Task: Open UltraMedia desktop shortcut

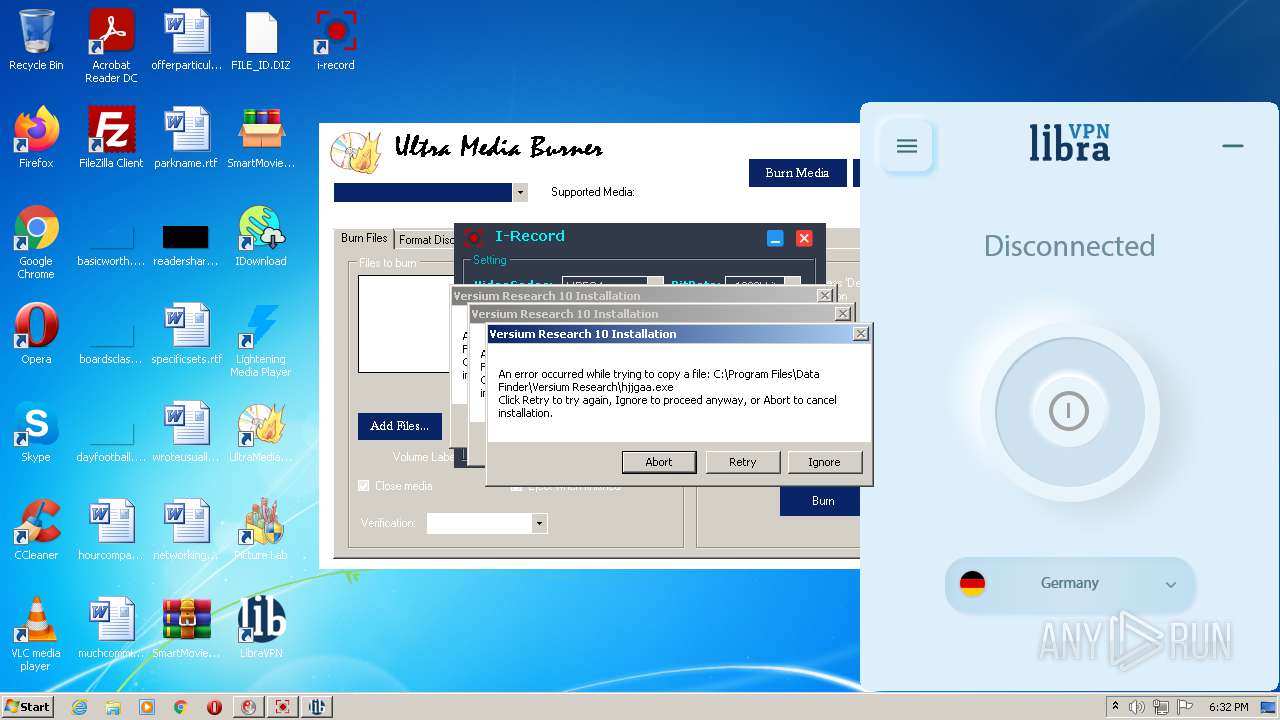Action: [261, 432]
